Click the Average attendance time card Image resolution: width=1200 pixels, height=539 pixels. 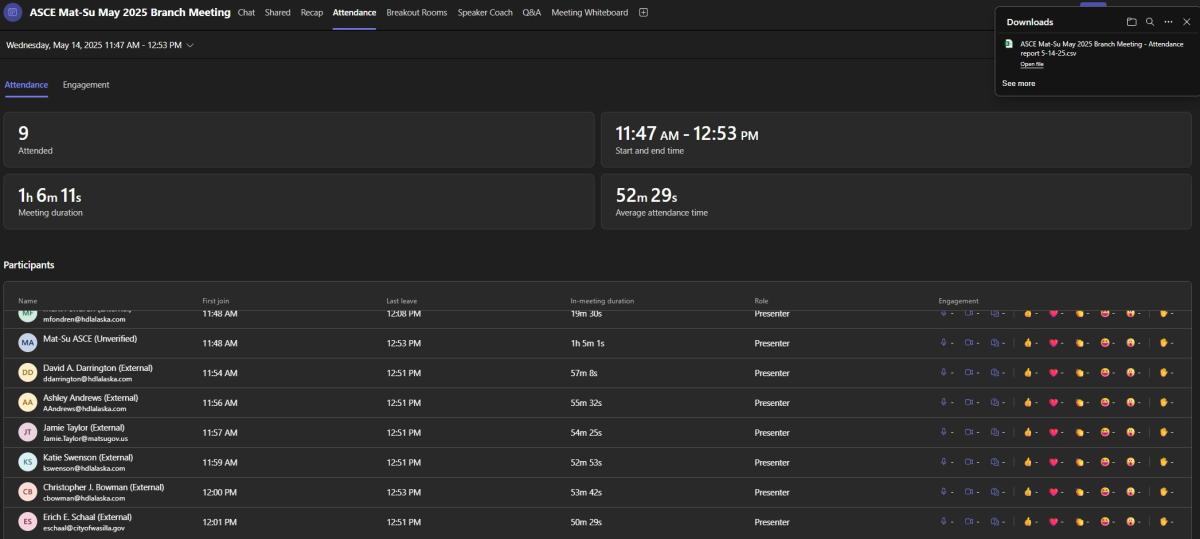896,201
